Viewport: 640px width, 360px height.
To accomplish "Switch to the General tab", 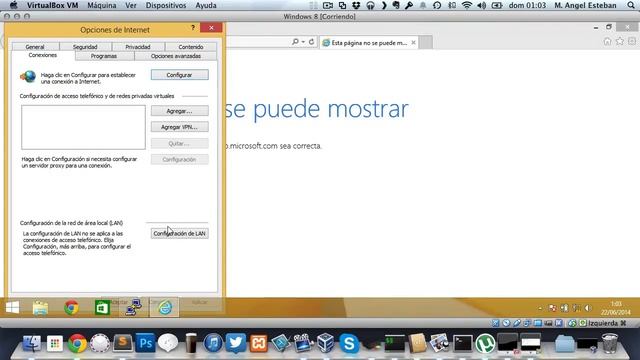I will click(35, 47).
